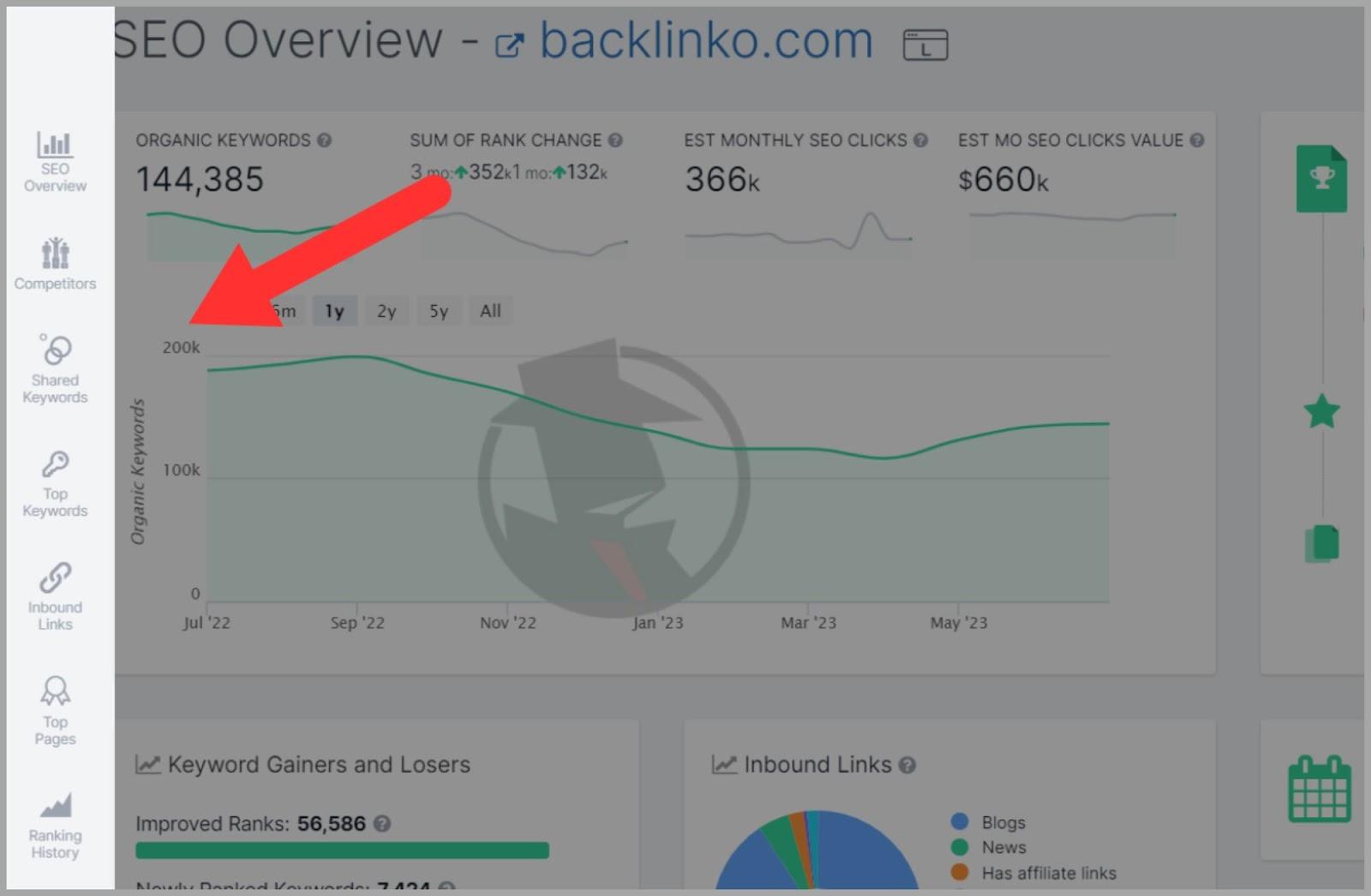Click the help icon beside Organic Keywords
Image resolution: width=1371 pixels, height=896 pixels.
[324, 140]
